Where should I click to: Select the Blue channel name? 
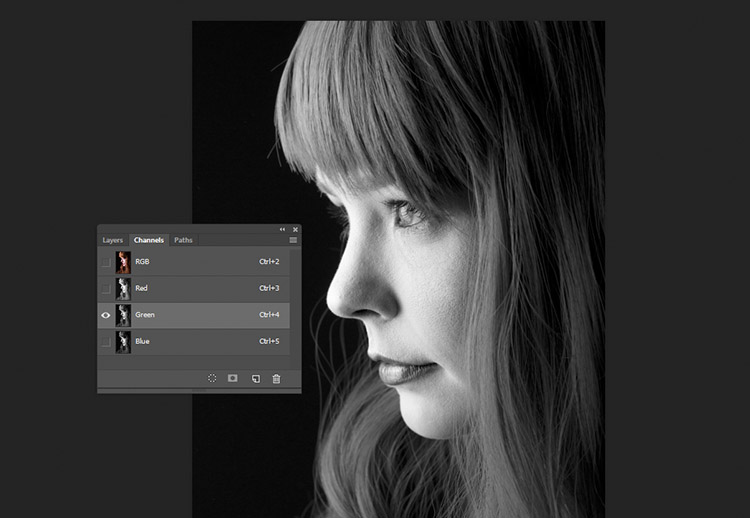(x=142, y=341)
